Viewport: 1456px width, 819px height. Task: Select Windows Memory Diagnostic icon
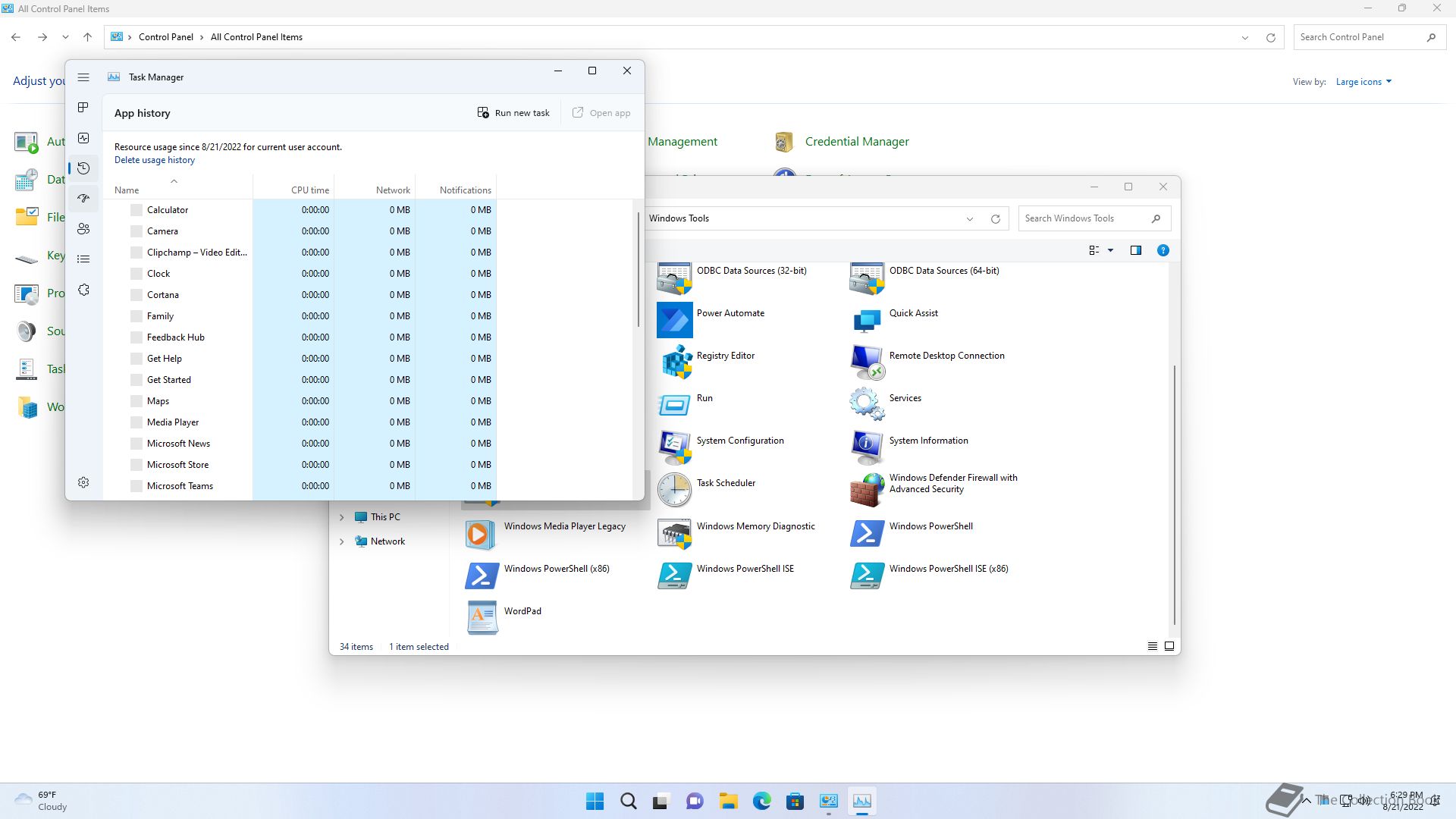click(x=674, y=532)
